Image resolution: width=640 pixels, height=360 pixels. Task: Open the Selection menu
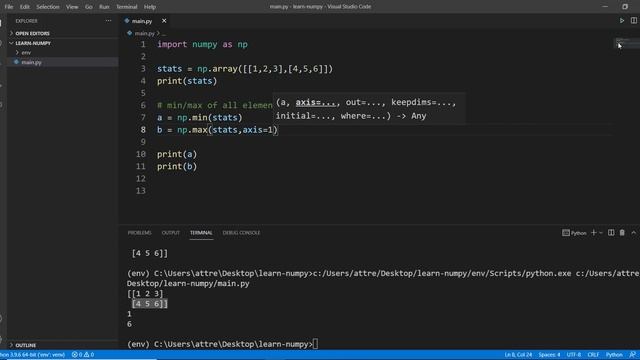click(48, 7)
